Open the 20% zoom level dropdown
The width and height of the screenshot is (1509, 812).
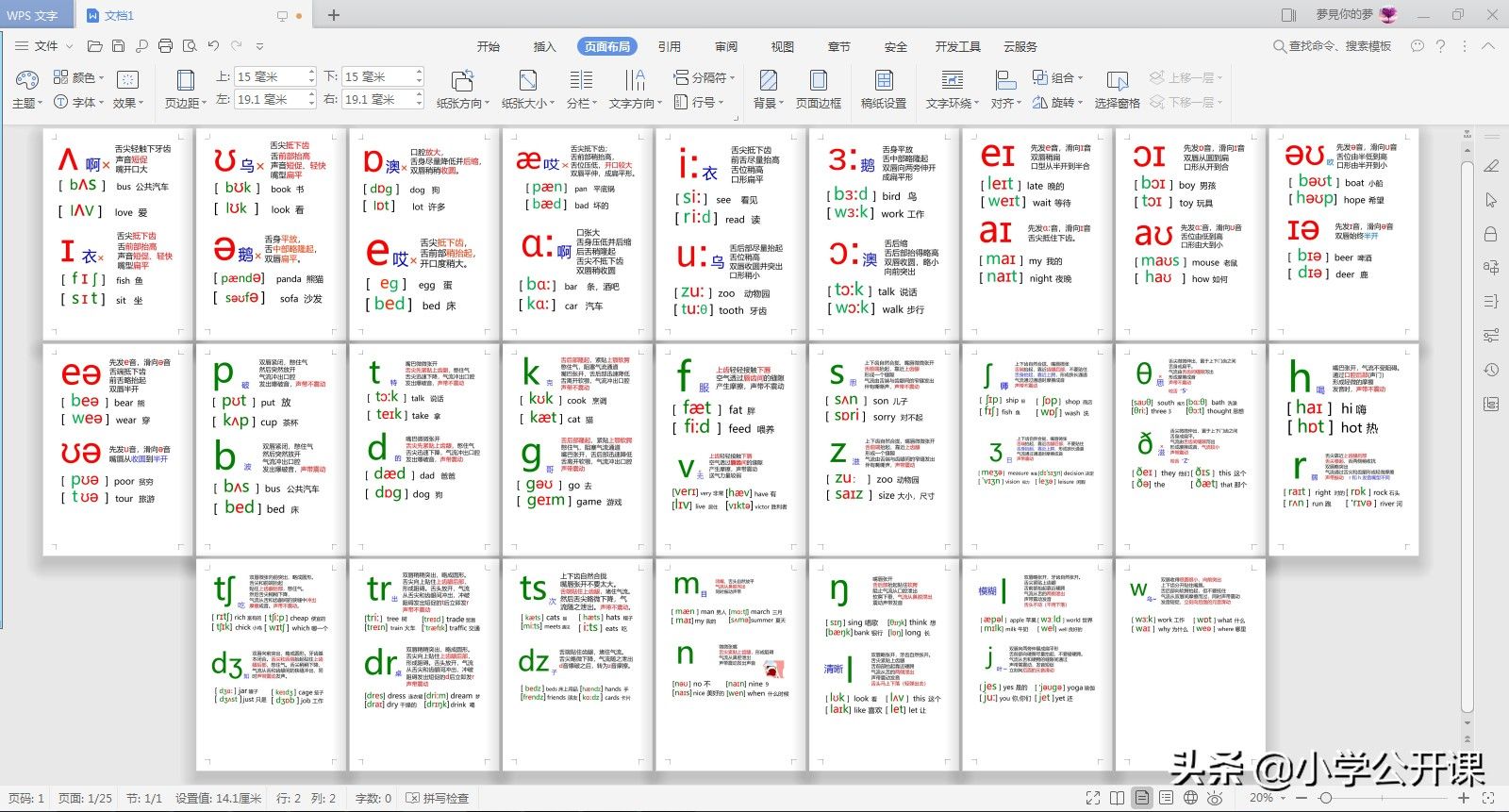click(1267, 798)
